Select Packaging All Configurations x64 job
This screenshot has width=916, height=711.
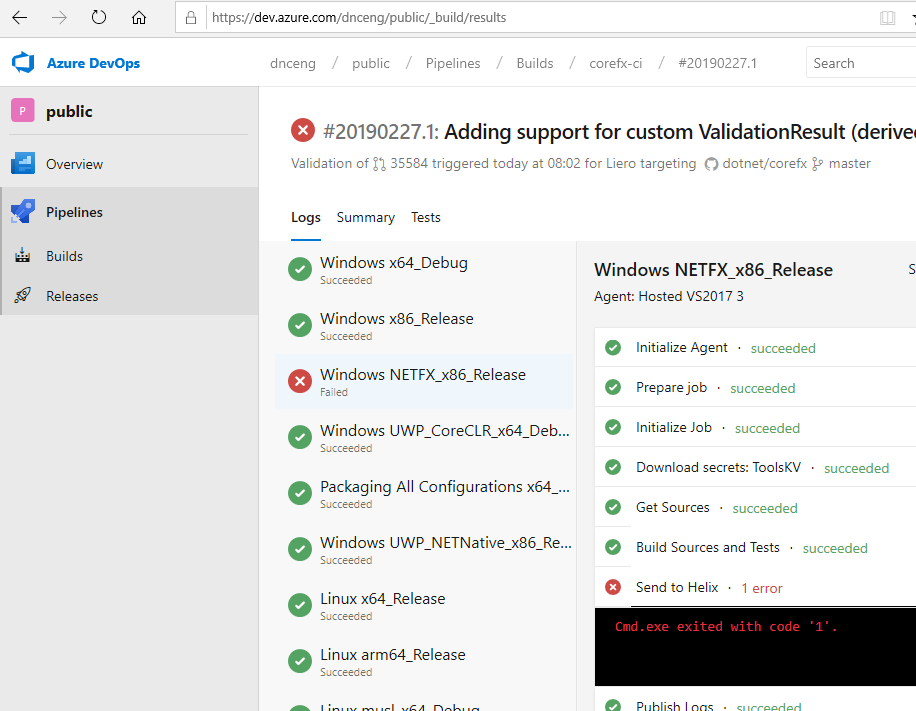pos(424,494)
